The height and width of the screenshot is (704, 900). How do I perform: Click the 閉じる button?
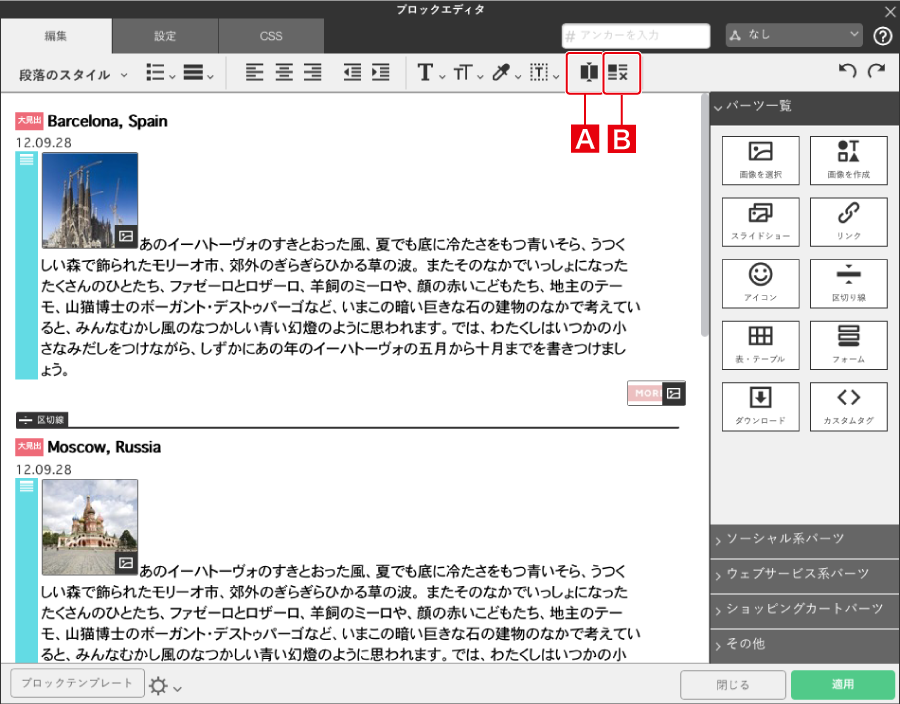pos(732,684)
